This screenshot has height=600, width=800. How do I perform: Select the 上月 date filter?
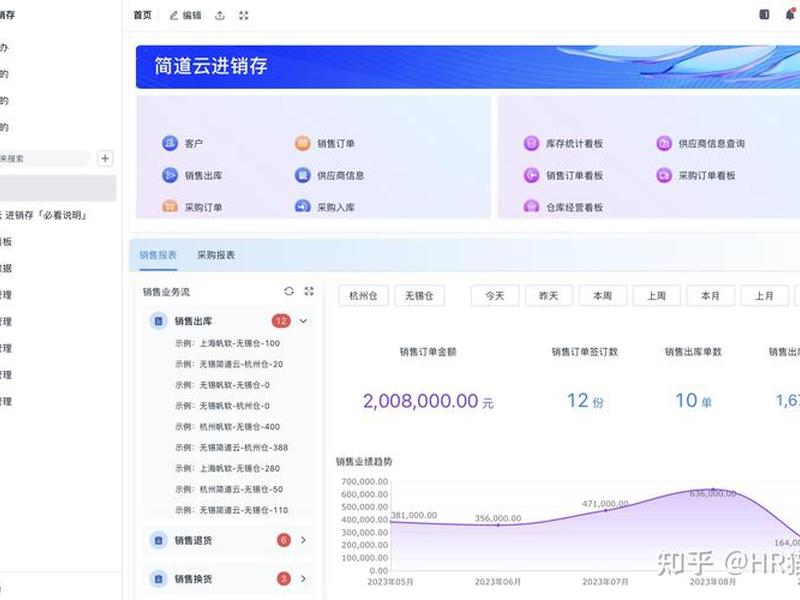[x=764, y=296]
